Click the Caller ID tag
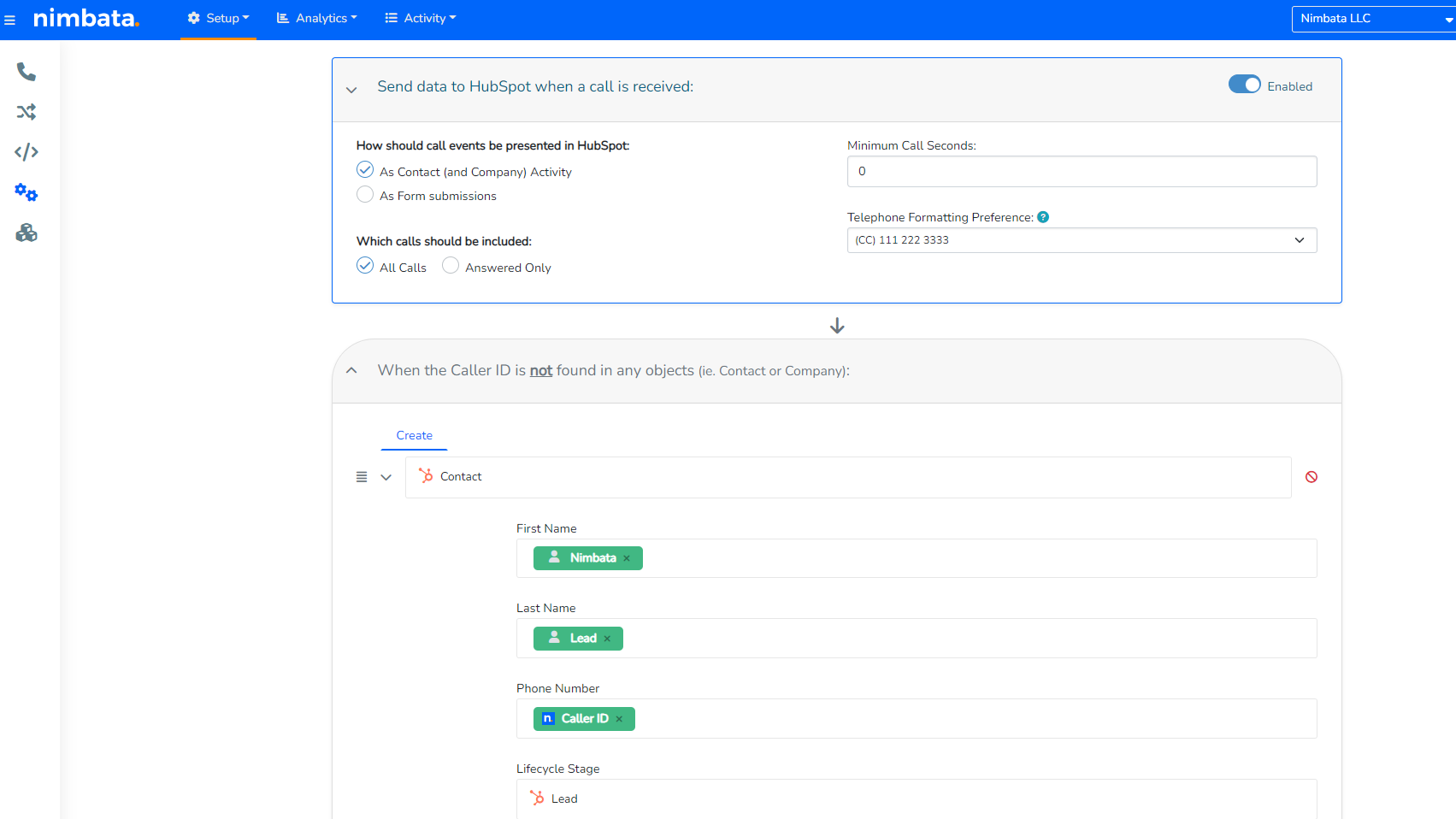1456x819 pixels. click(584, 719)
